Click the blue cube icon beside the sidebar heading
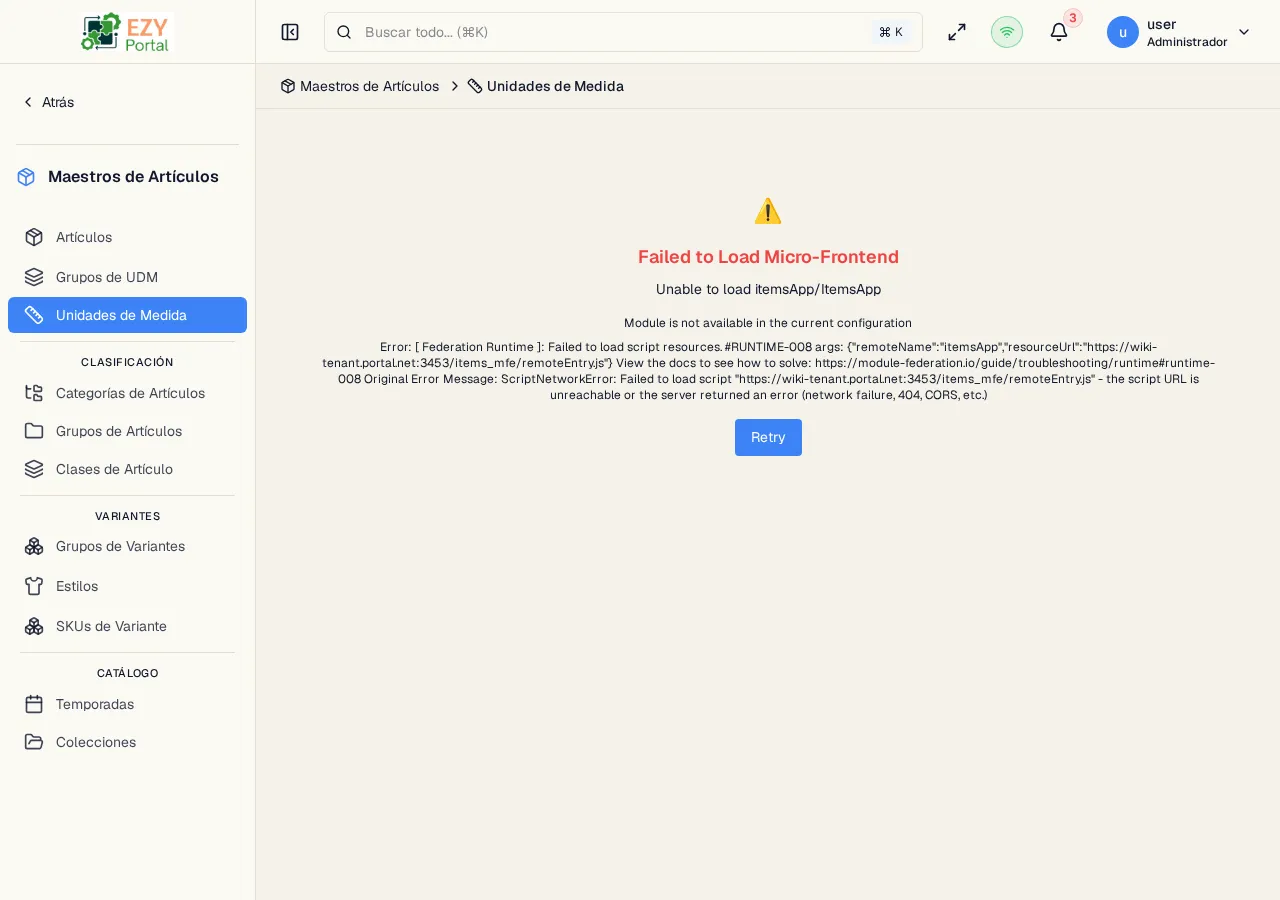Screen dimensions: 1280x900 coord(26,177)
